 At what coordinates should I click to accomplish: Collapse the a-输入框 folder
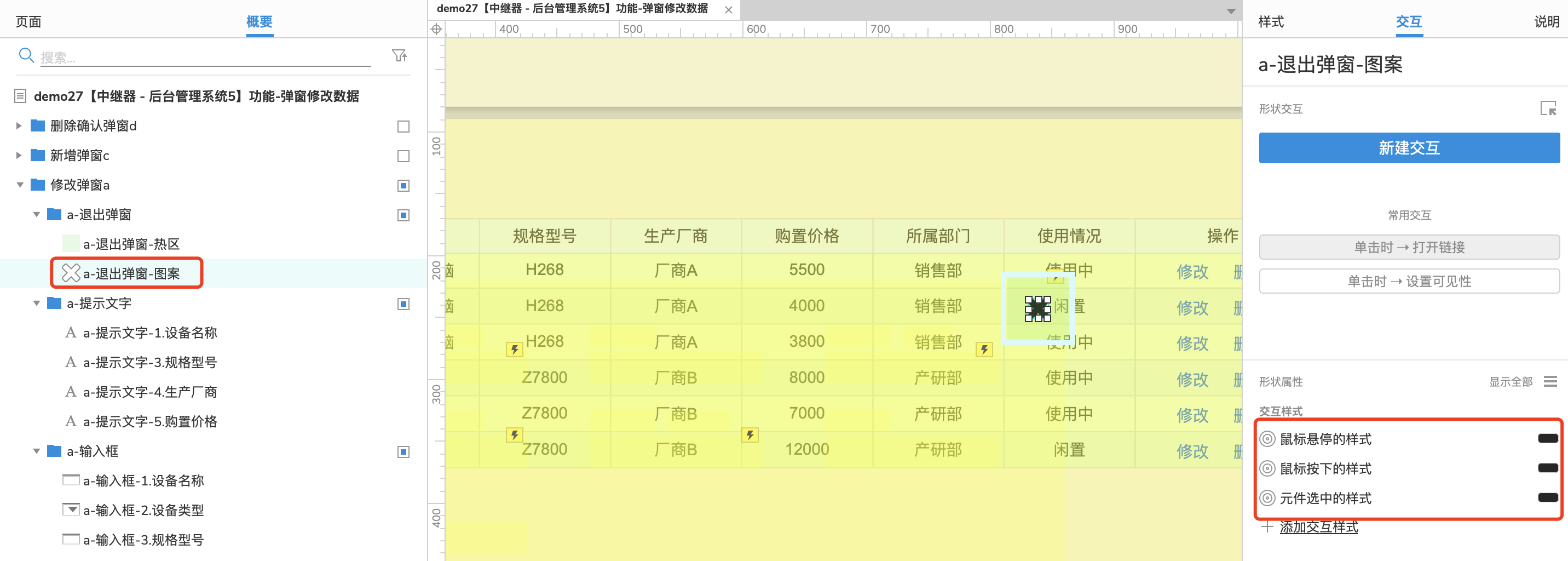(37, 451)
